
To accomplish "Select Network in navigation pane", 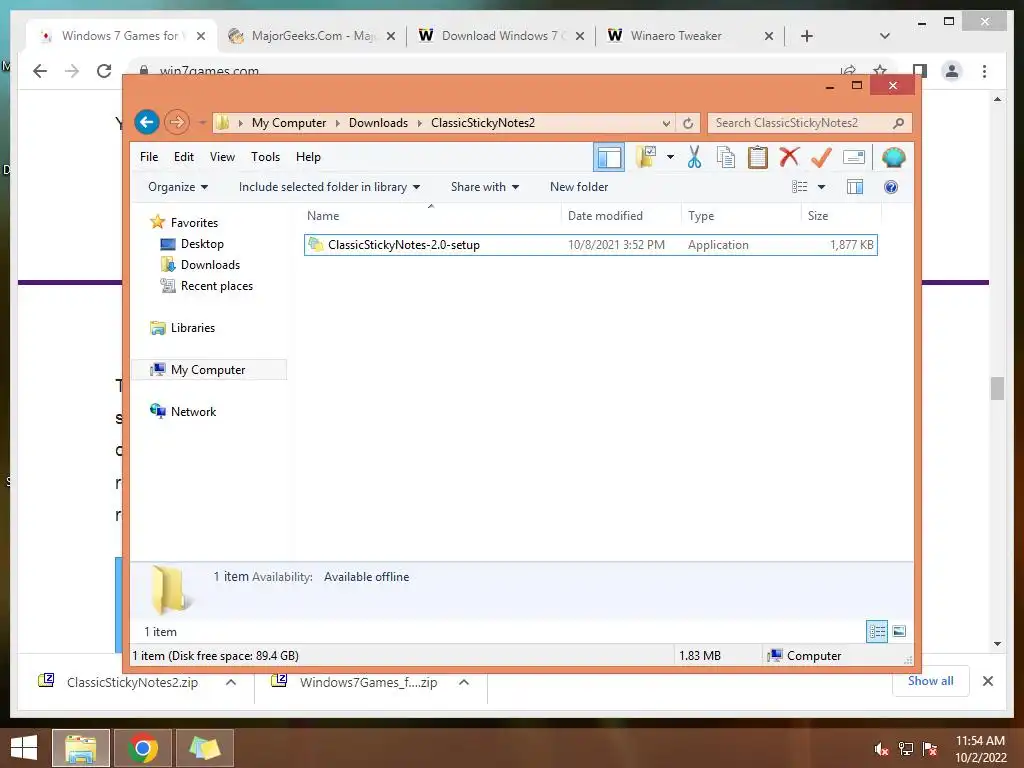I will (183, 411).
